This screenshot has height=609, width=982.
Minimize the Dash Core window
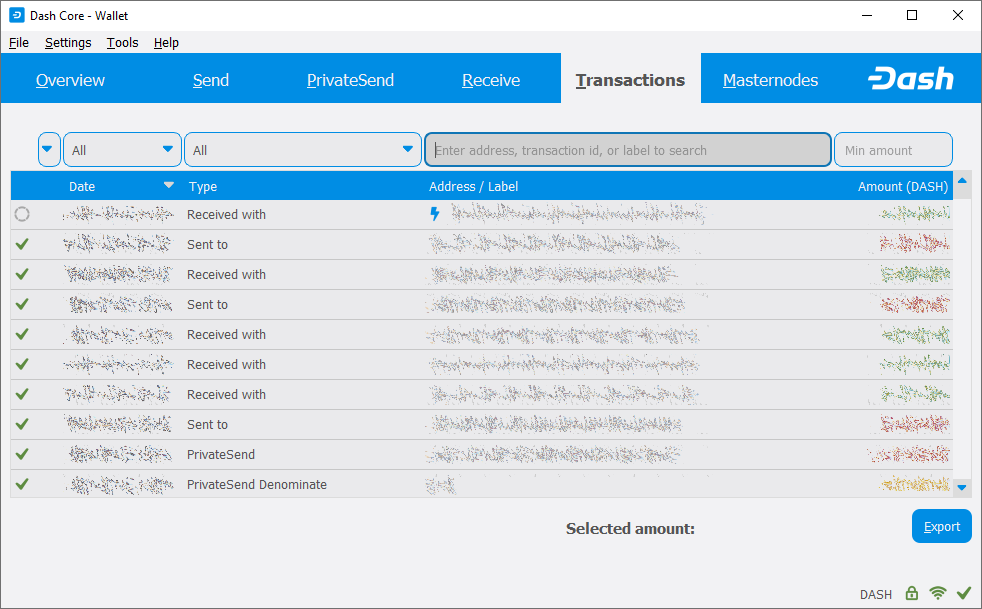[867, 15]
